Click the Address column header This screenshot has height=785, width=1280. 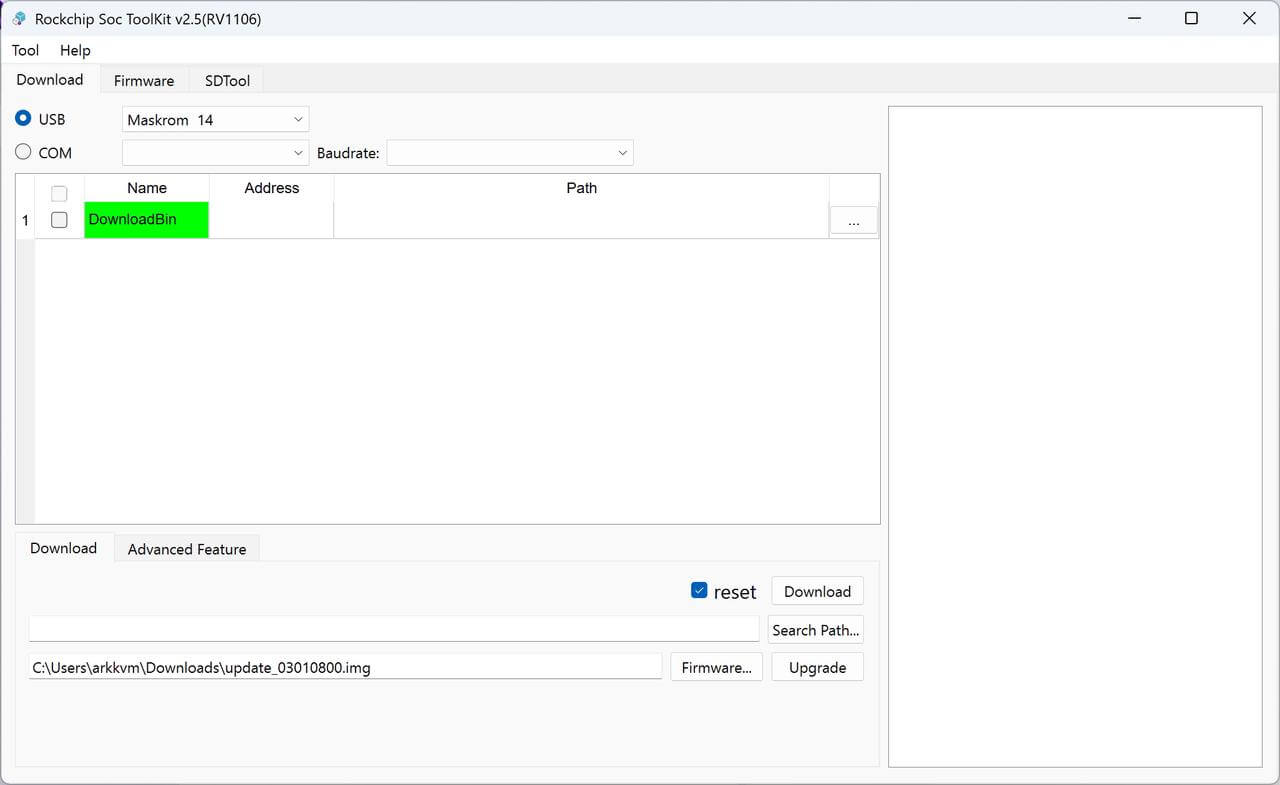pos(272,188)
